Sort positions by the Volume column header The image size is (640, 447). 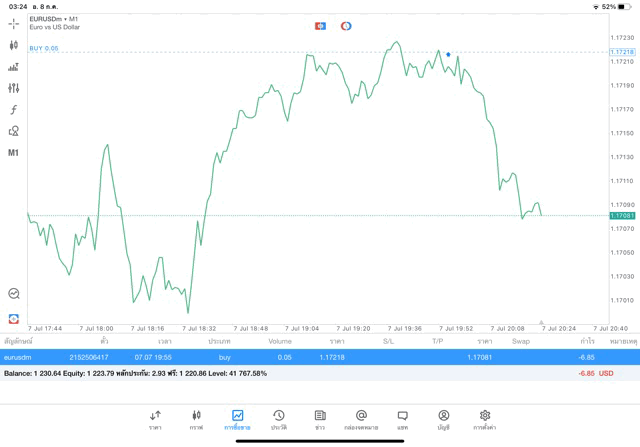click(x=280, y=341)
